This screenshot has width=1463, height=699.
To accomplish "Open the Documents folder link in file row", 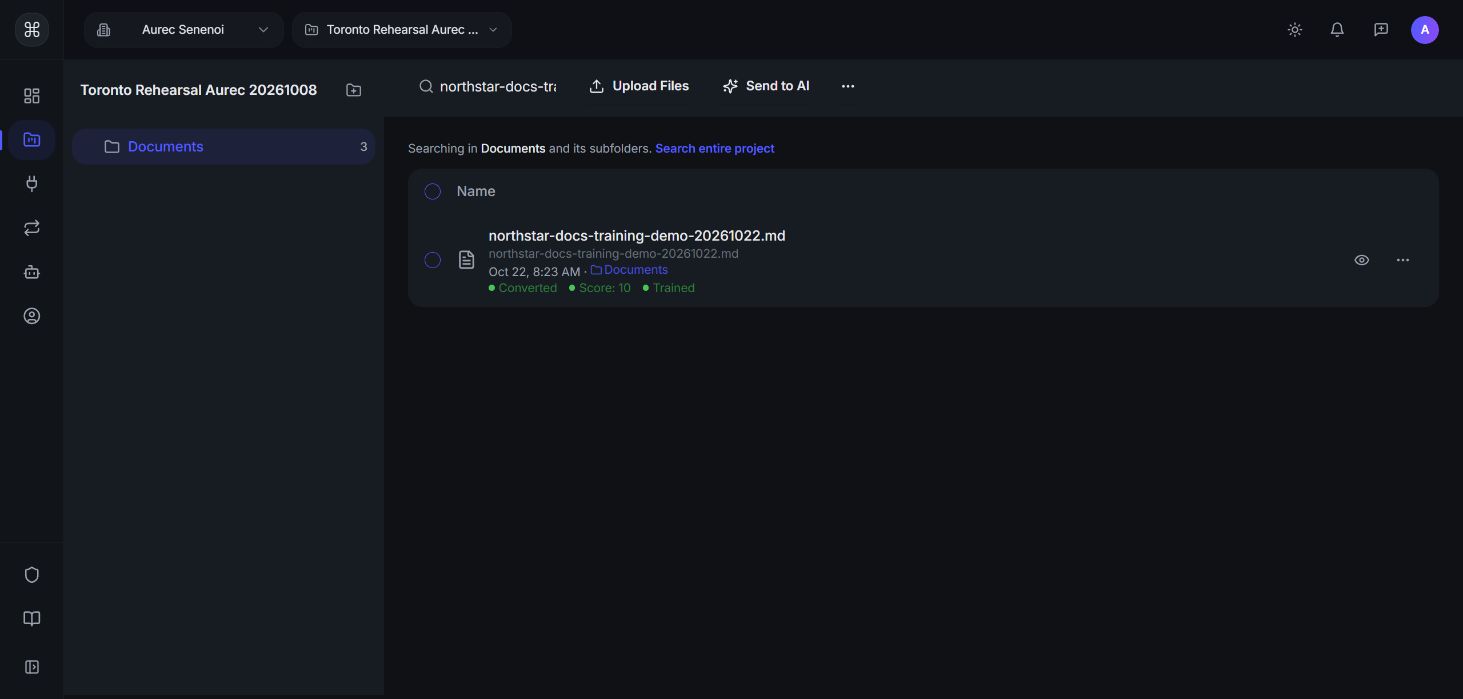I will 629,270.
